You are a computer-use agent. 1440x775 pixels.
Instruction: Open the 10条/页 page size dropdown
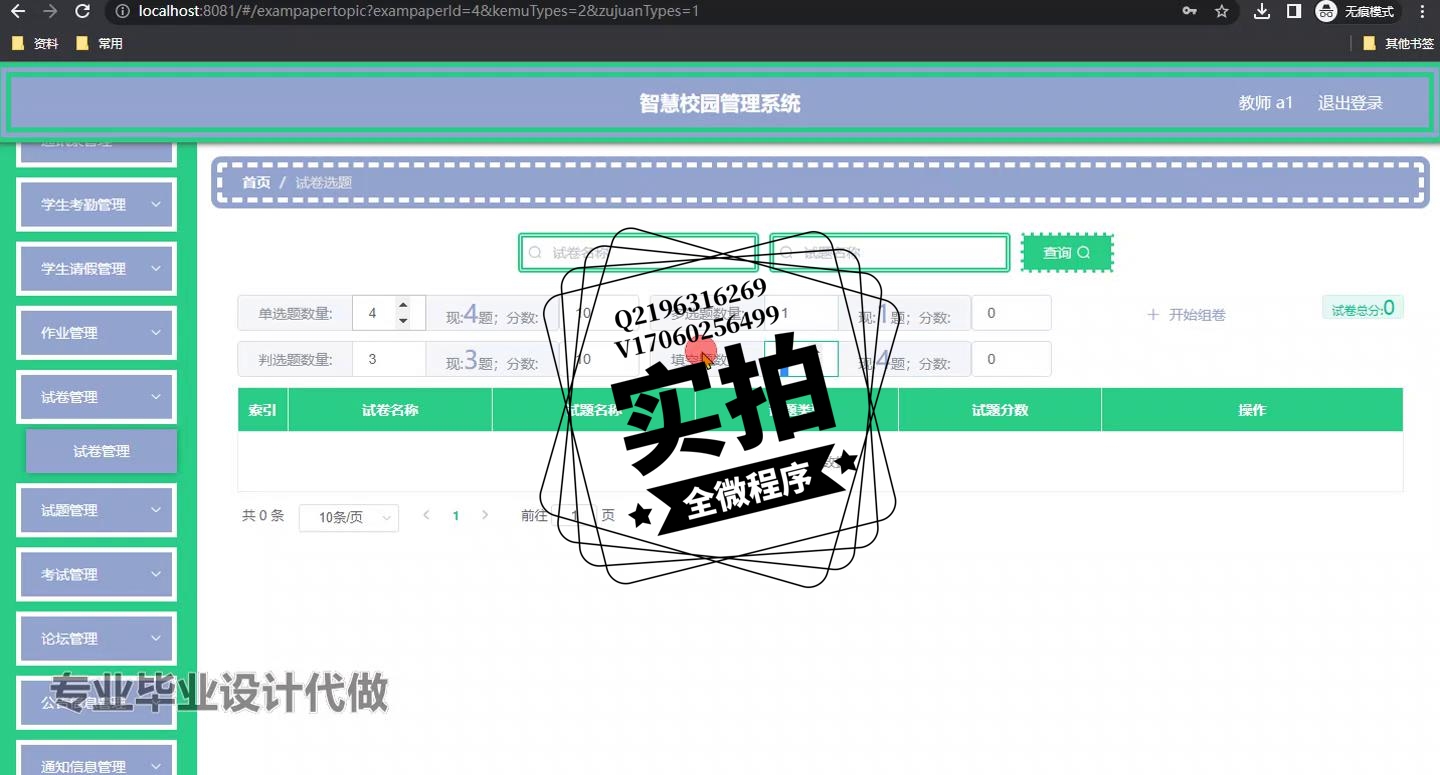tap(349, 517)
